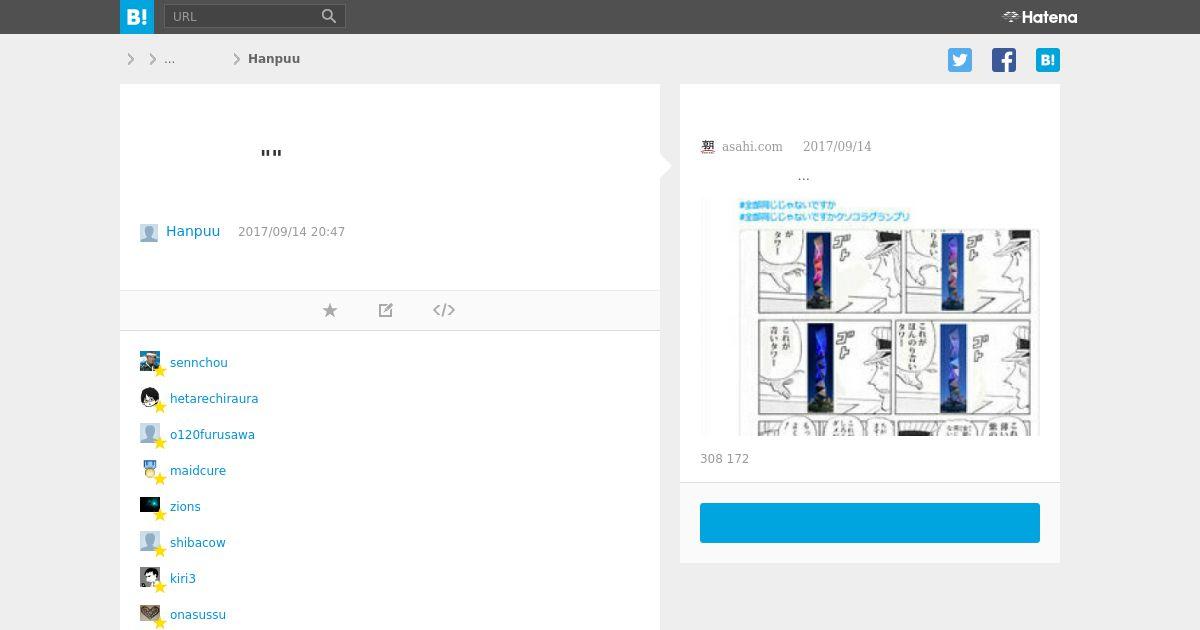This screenshot has height=630, width=1200.
Task: Click zions's avatar
Action: pos(150,506)
